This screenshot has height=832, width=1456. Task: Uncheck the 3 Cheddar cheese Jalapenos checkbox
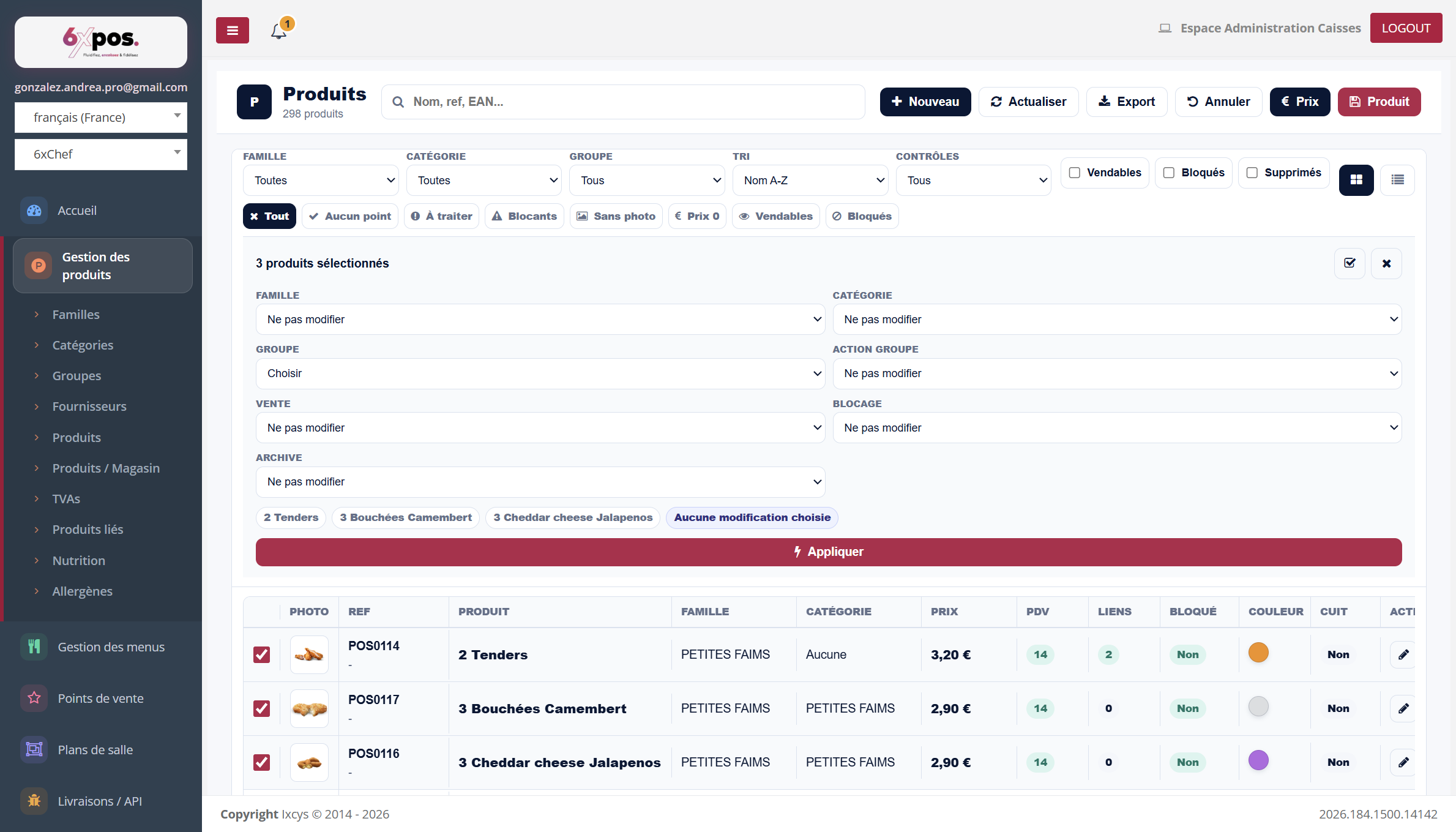tap(261, 762)
